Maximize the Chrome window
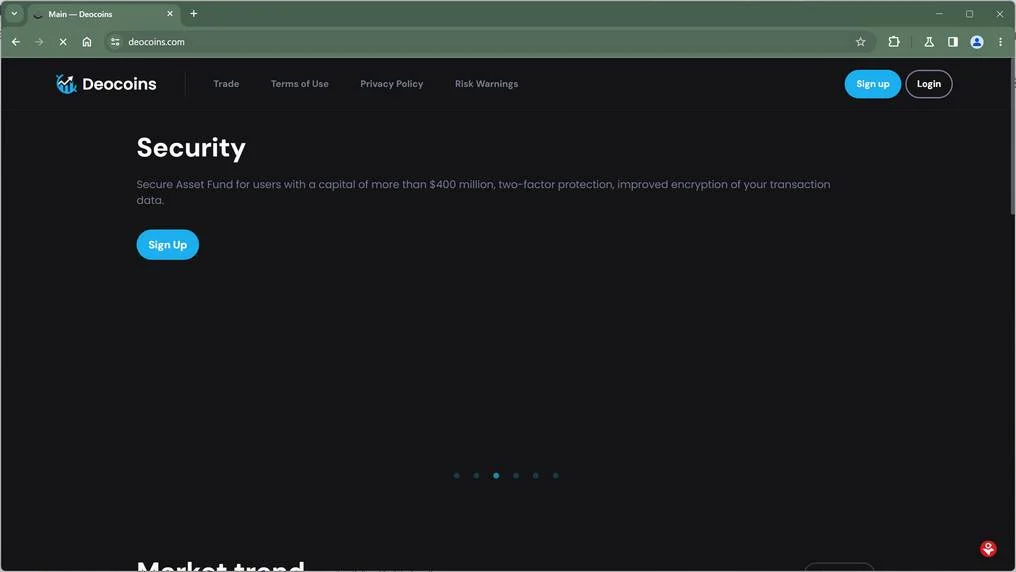 [x=969, y=14]
